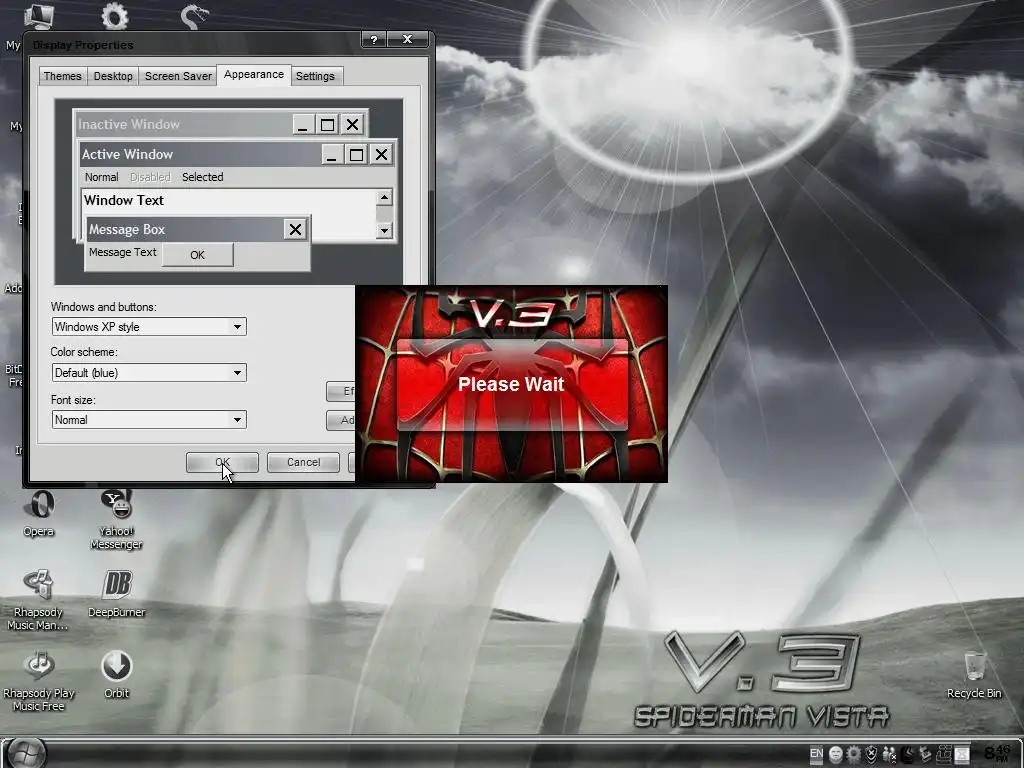Image resolution: width=1024 pixels, height=768 pixels.
Task: Launch Yahoo! Messenger from the desktop
Action: (x=116, y=520)
